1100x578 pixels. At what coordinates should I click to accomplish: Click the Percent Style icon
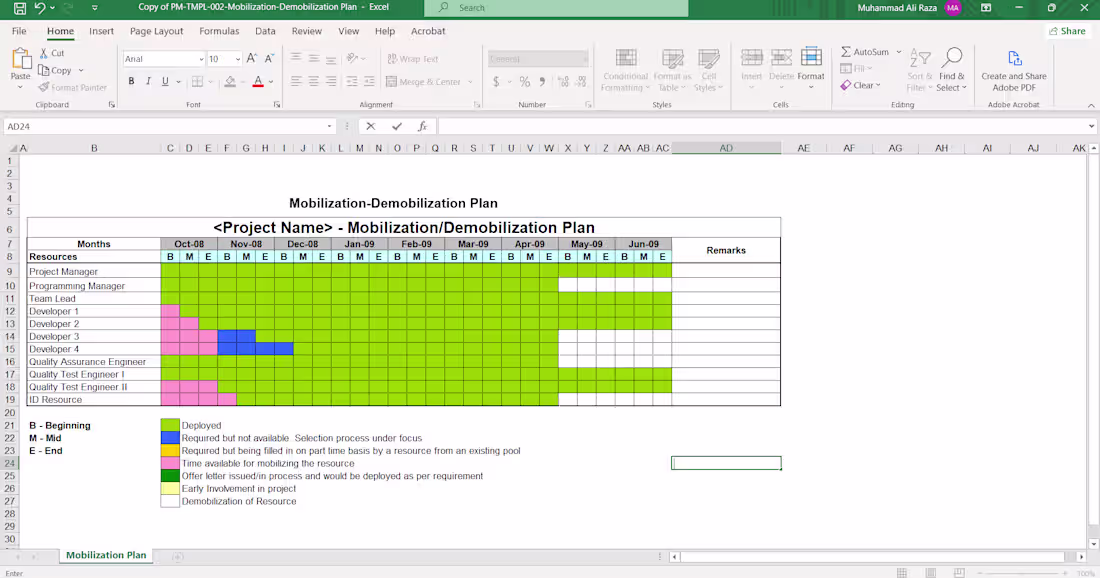[x=524, y=81]
